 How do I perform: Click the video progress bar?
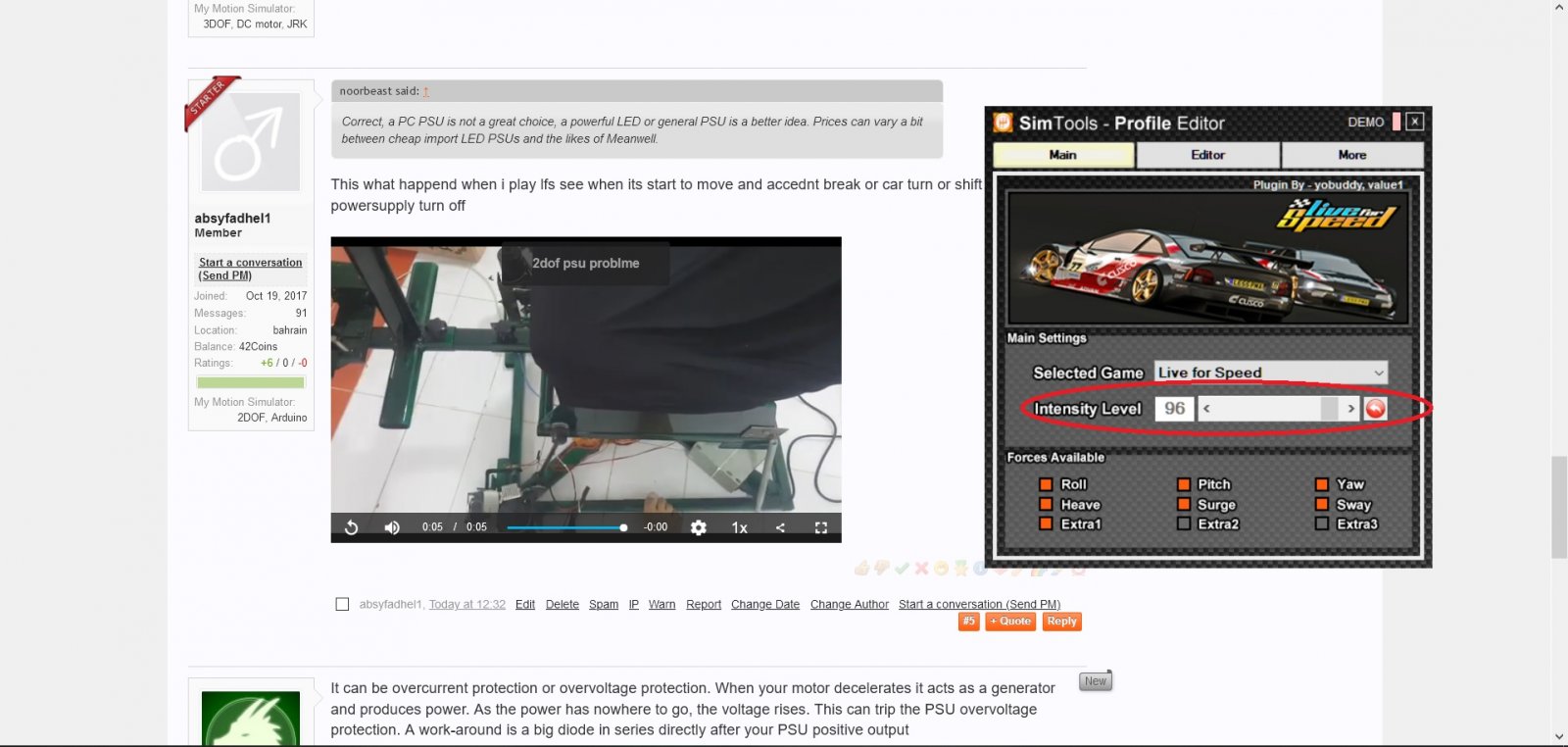(x=565, y=527)
